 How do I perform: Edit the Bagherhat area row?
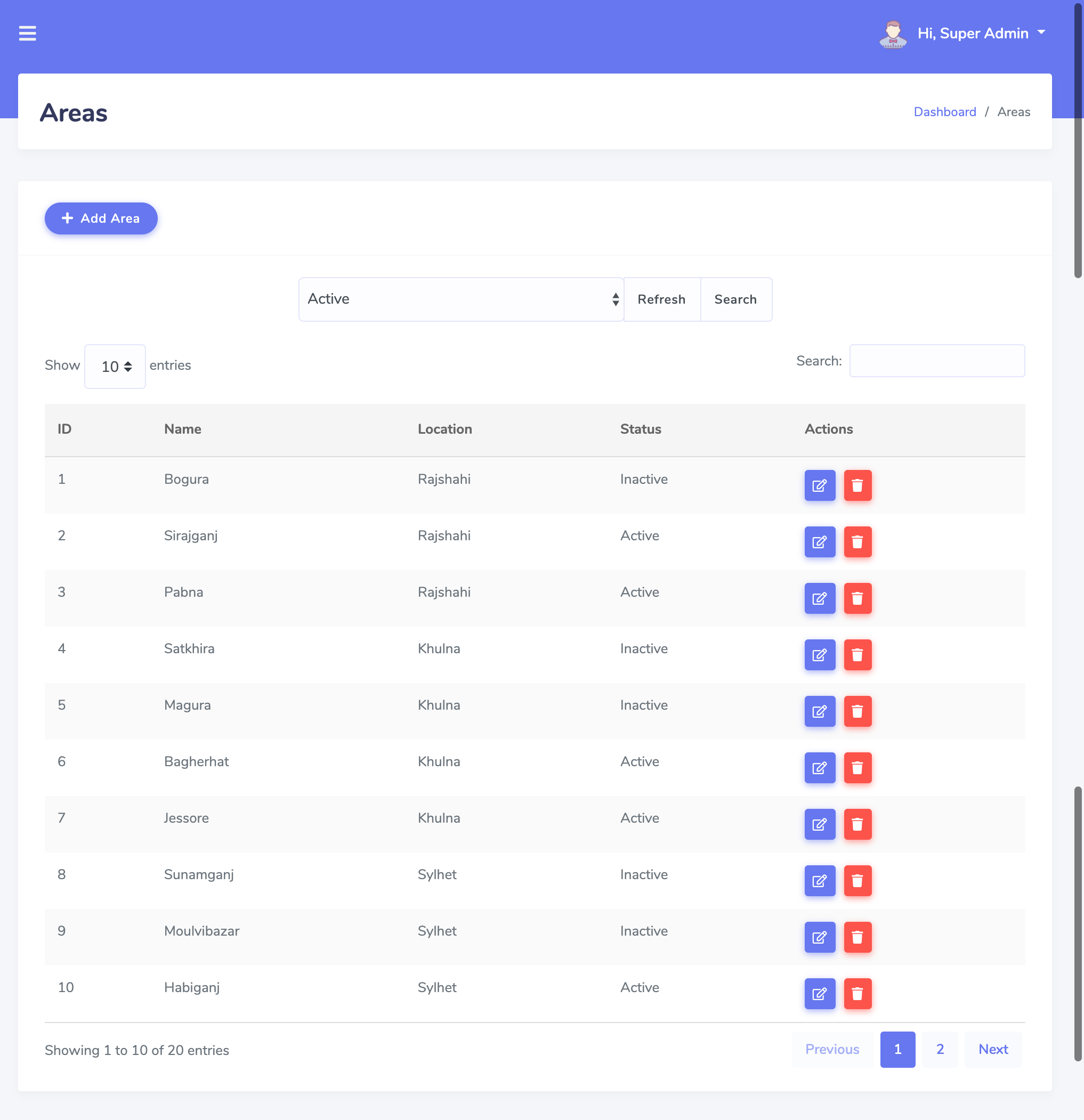pyautogui.click(x=820, y=767)
